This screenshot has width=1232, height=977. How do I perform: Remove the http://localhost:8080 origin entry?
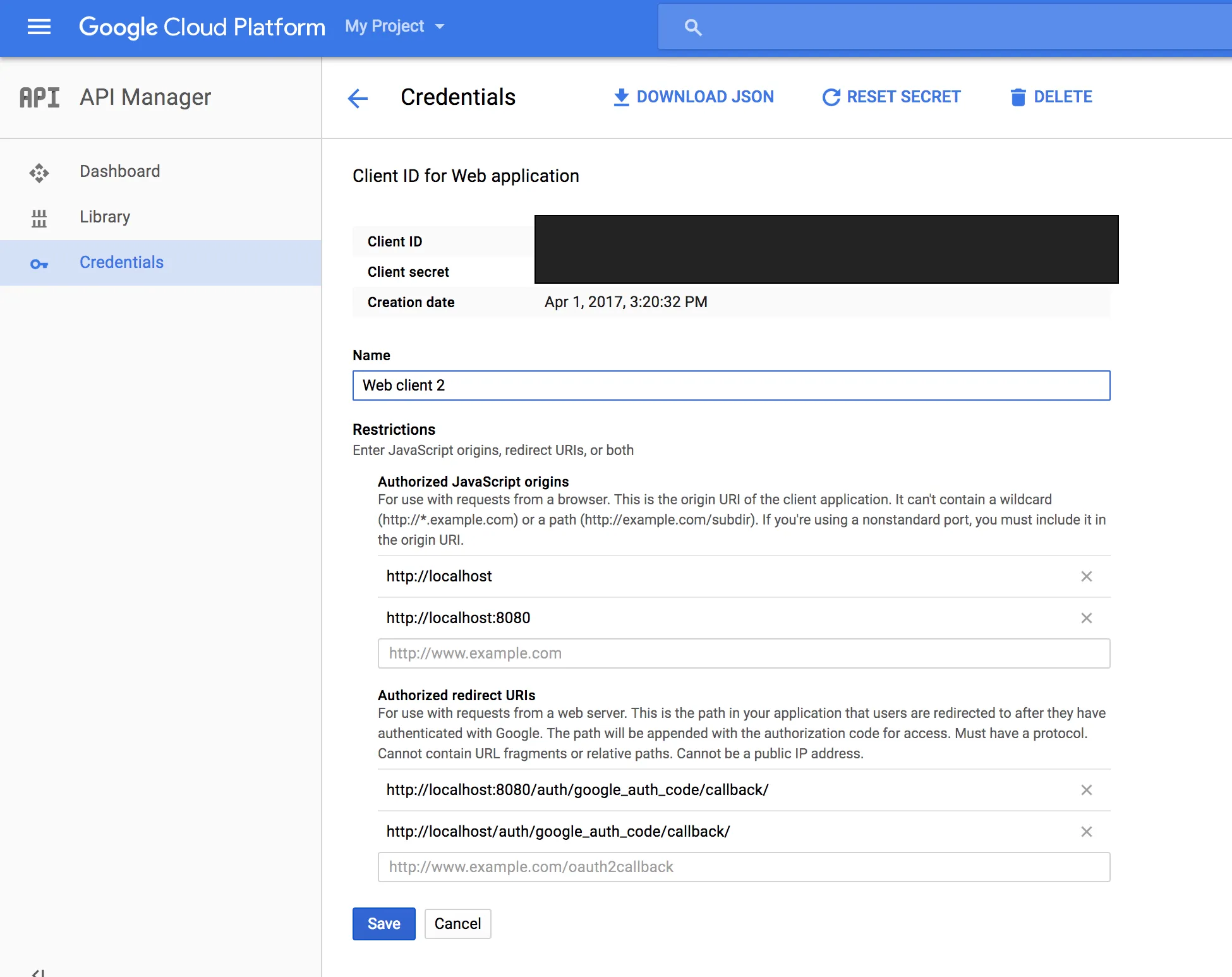click(x=1086, y=618)
